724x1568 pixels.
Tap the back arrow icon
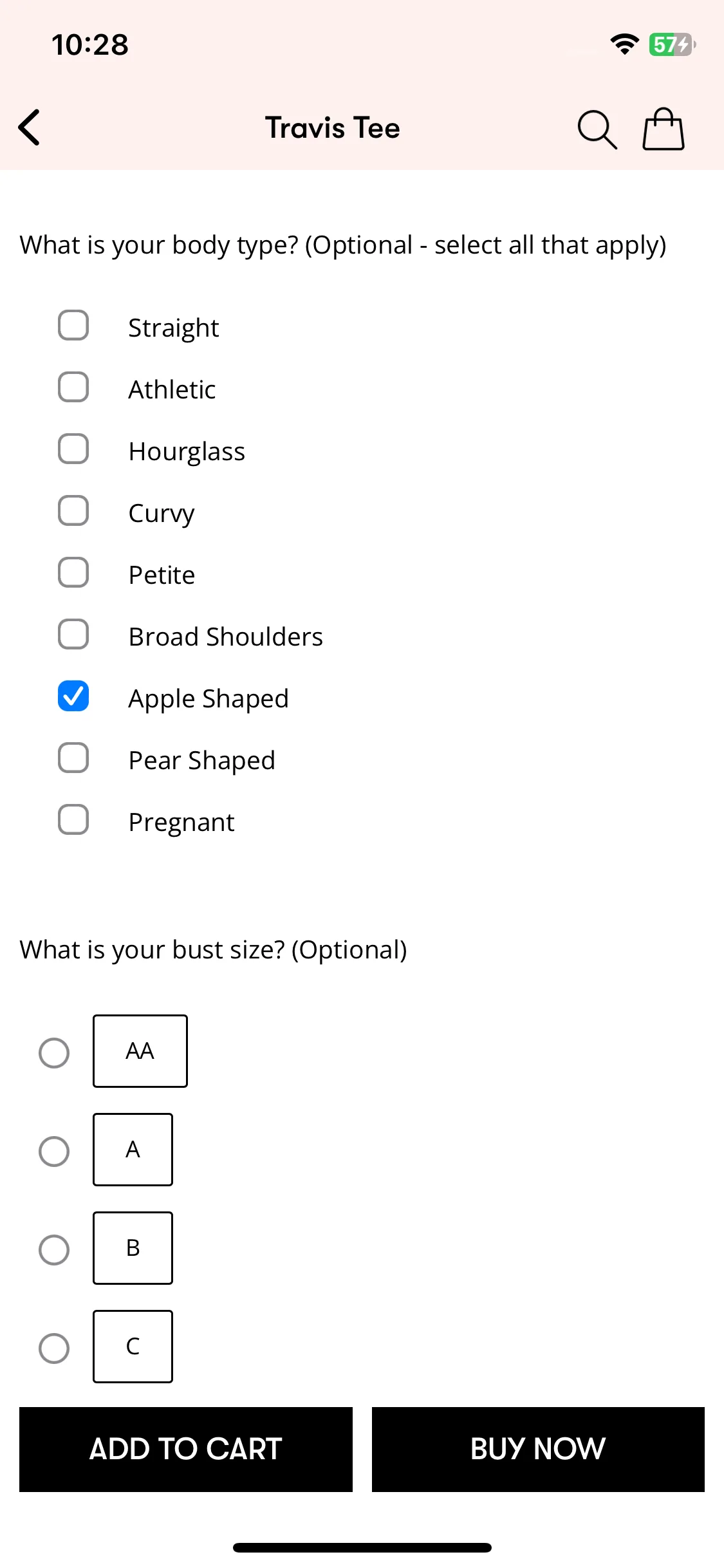tap(30, 127)
